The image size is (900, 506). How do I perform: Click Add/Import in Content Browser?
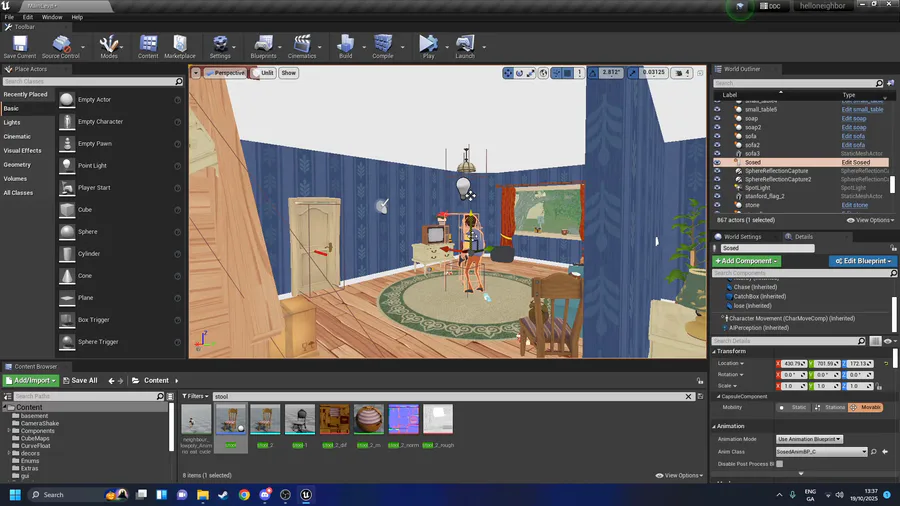click(31, 380)
